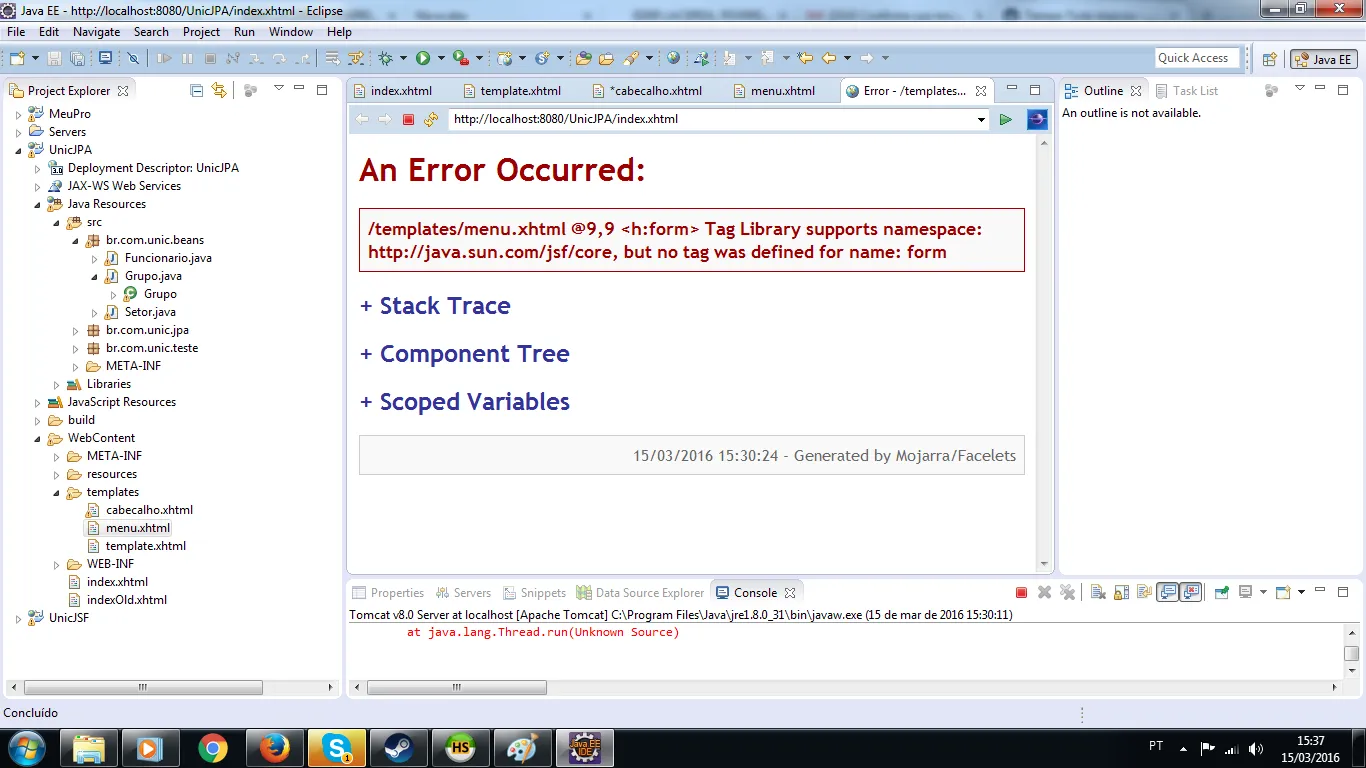The width and height of the screenshot is (1366, 768).
Task: Open the Properties tab in bottom panel
Action: coord(388,593)
